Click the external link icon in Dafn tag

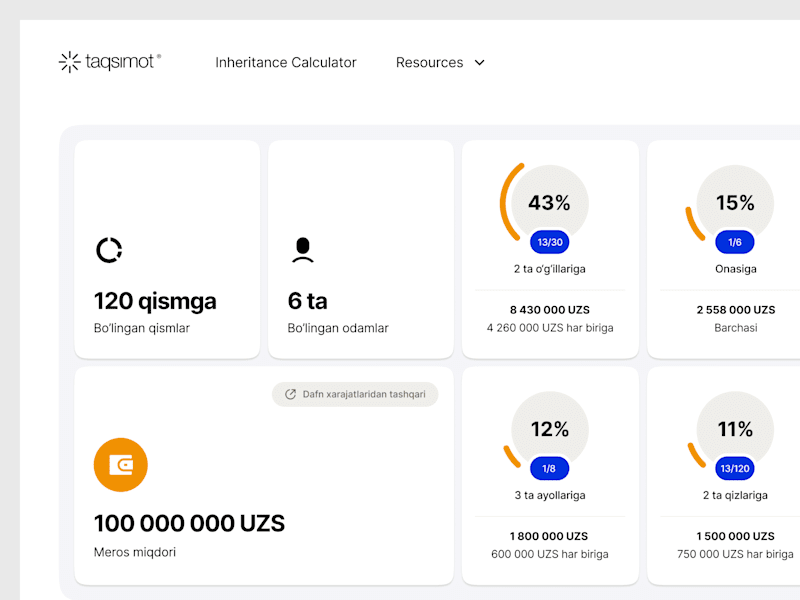290,394
